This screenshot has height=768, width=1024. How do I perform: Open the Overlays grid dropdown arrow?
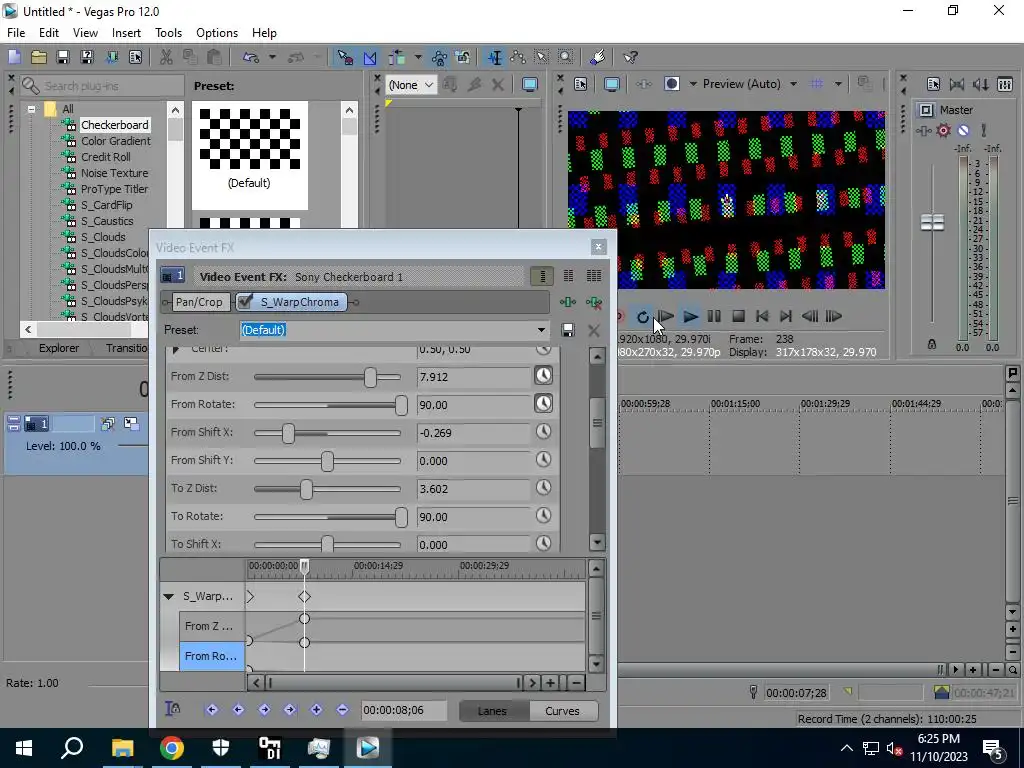click(x=838, y=84)
